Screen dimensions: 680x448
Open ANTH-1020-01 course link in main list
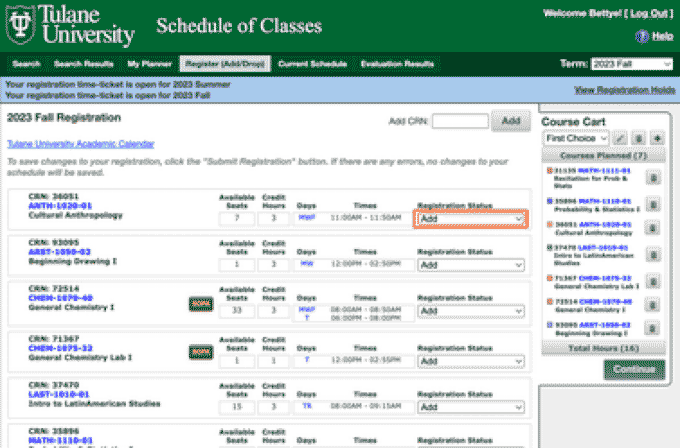pyautogui.click(x=60, y=206)
